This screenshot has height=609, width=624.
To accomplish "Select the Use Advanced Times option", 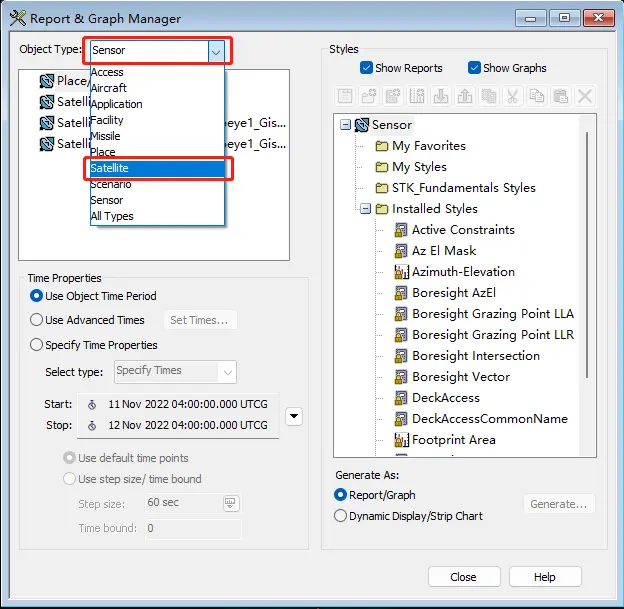I will [x=37, y=320].
